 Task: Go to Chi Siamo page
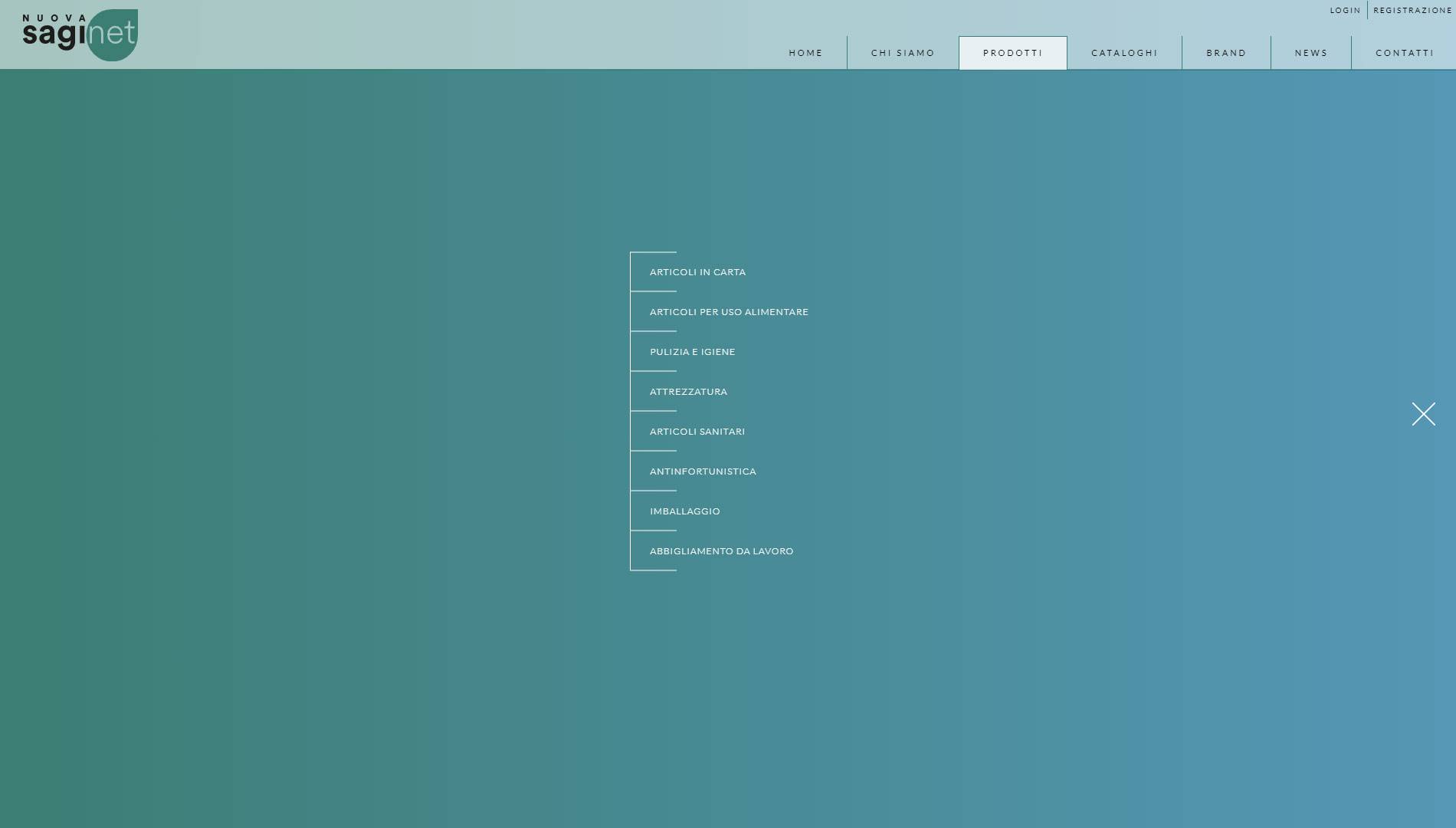point(903,53)
